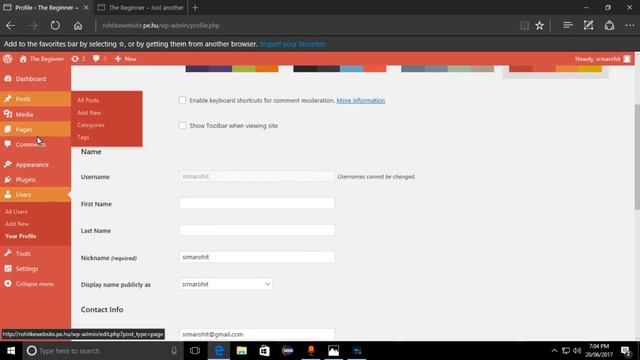The image size is (640, 360).
Task: Select the red-orange-yellow admin color scheme swatch
Action: click(x=556, y=69)
